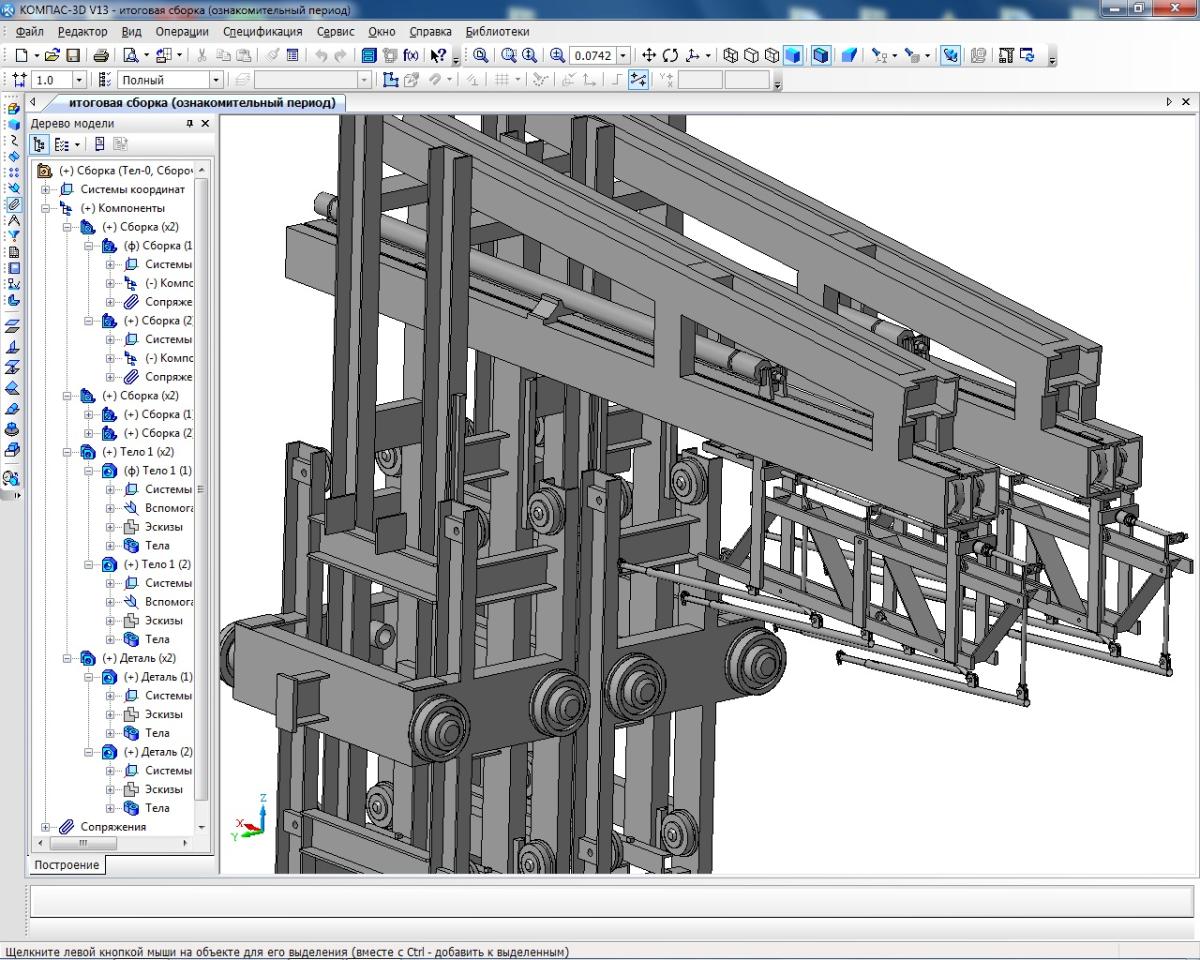
Task: Select the Сопряжения tree item
Action: [x=113, y=827]
